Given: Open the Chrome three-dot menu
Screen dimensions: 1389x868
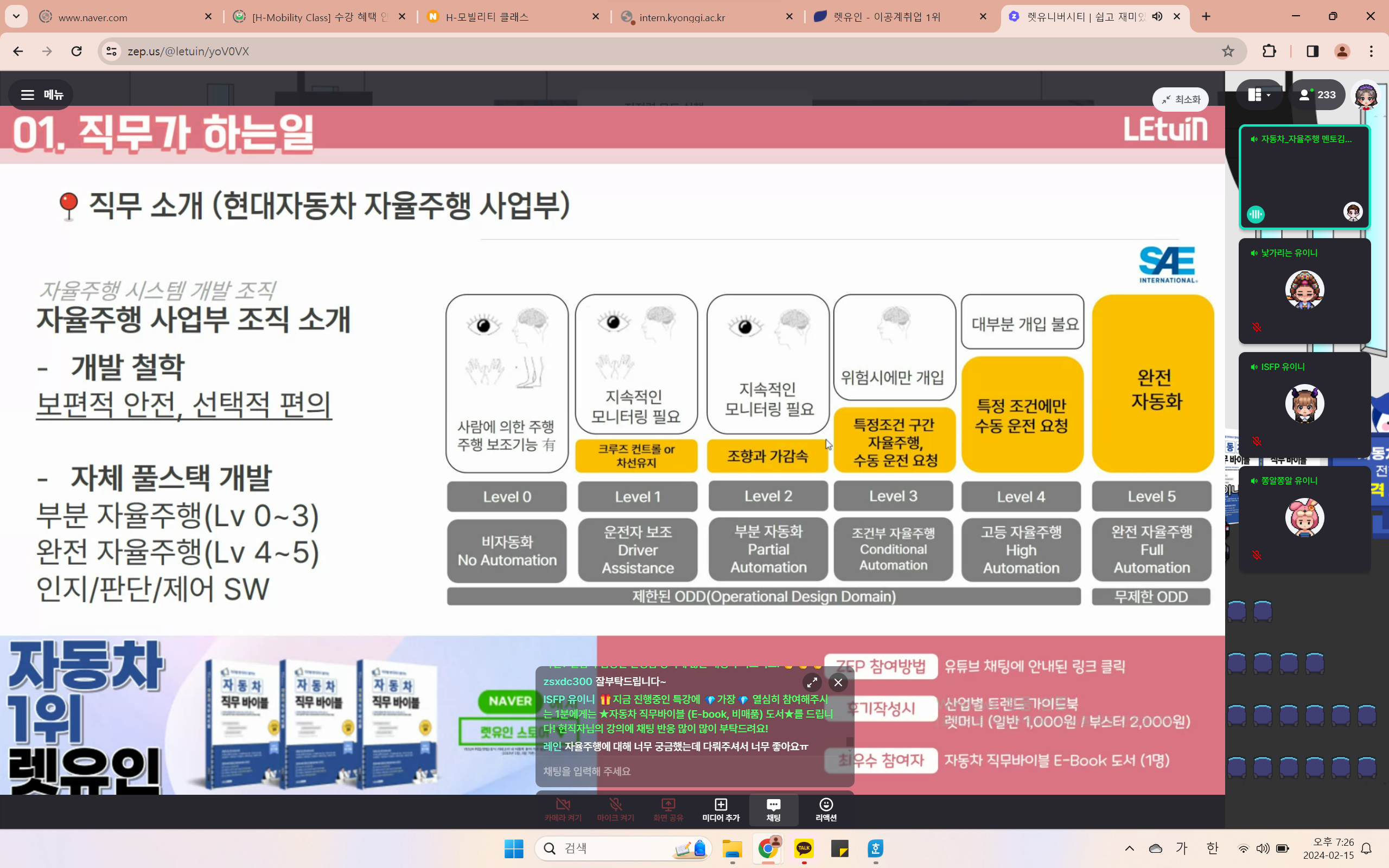Looking at the screenshot, I should point(1371,51).
